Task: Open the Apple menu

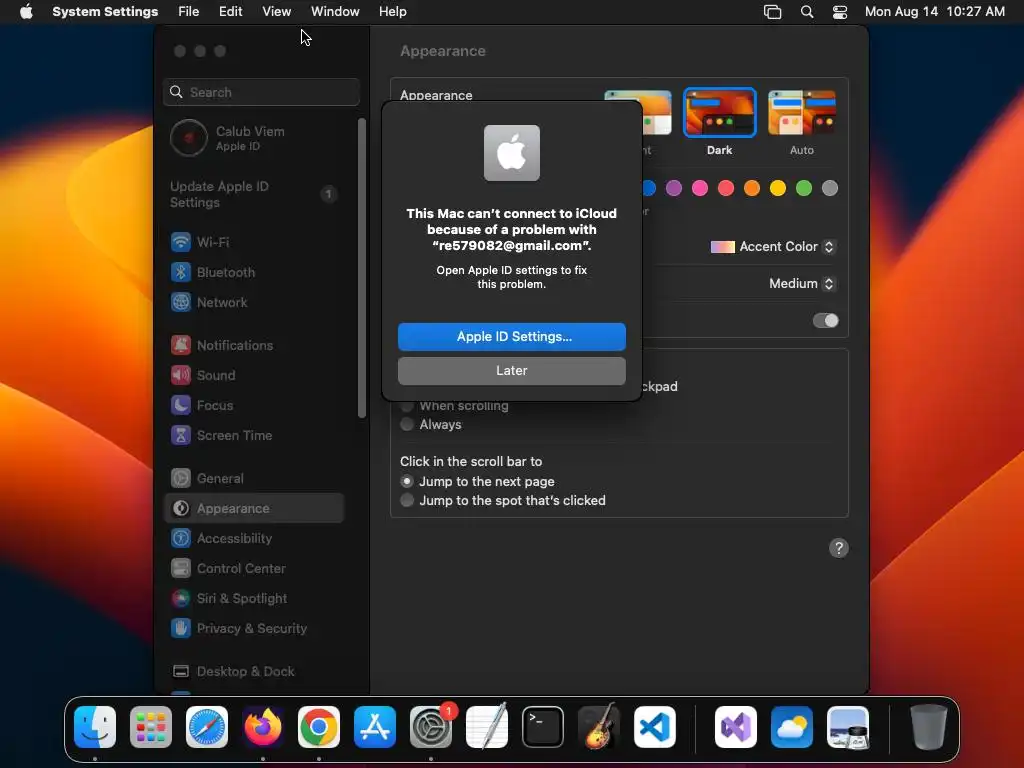Action: click(x=26, y=12)
